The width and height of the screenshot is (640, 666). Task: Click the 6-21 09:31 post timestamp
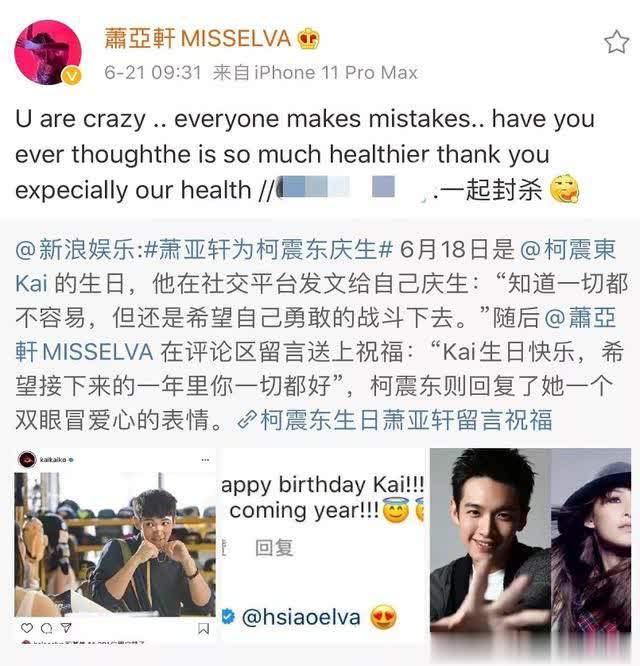tap(153, 73)
